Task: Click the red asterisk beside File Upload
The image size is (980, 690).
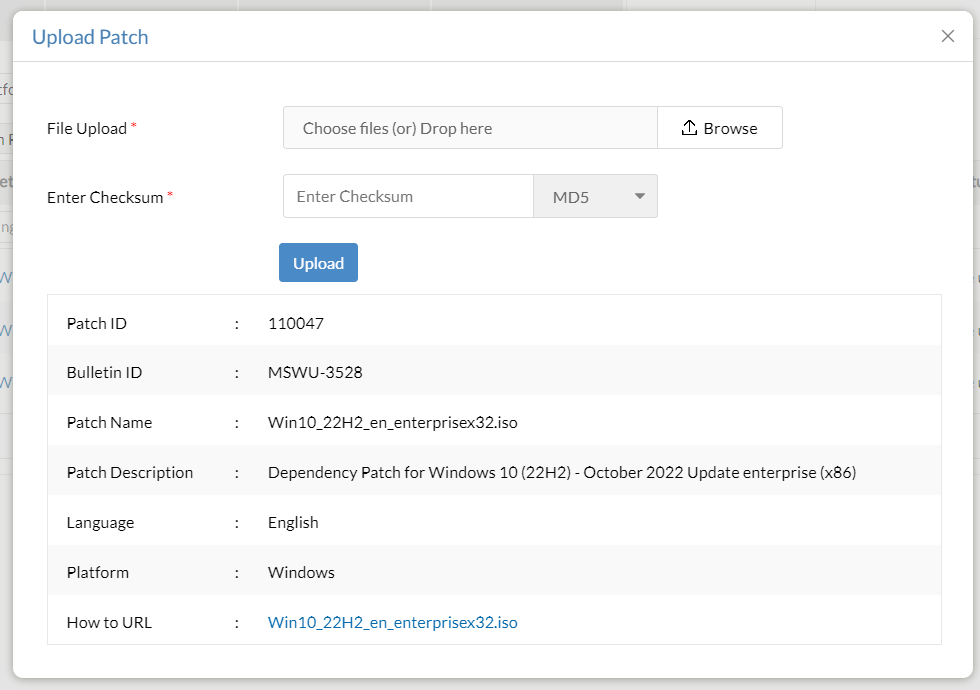Action: [x=132, y=122]
